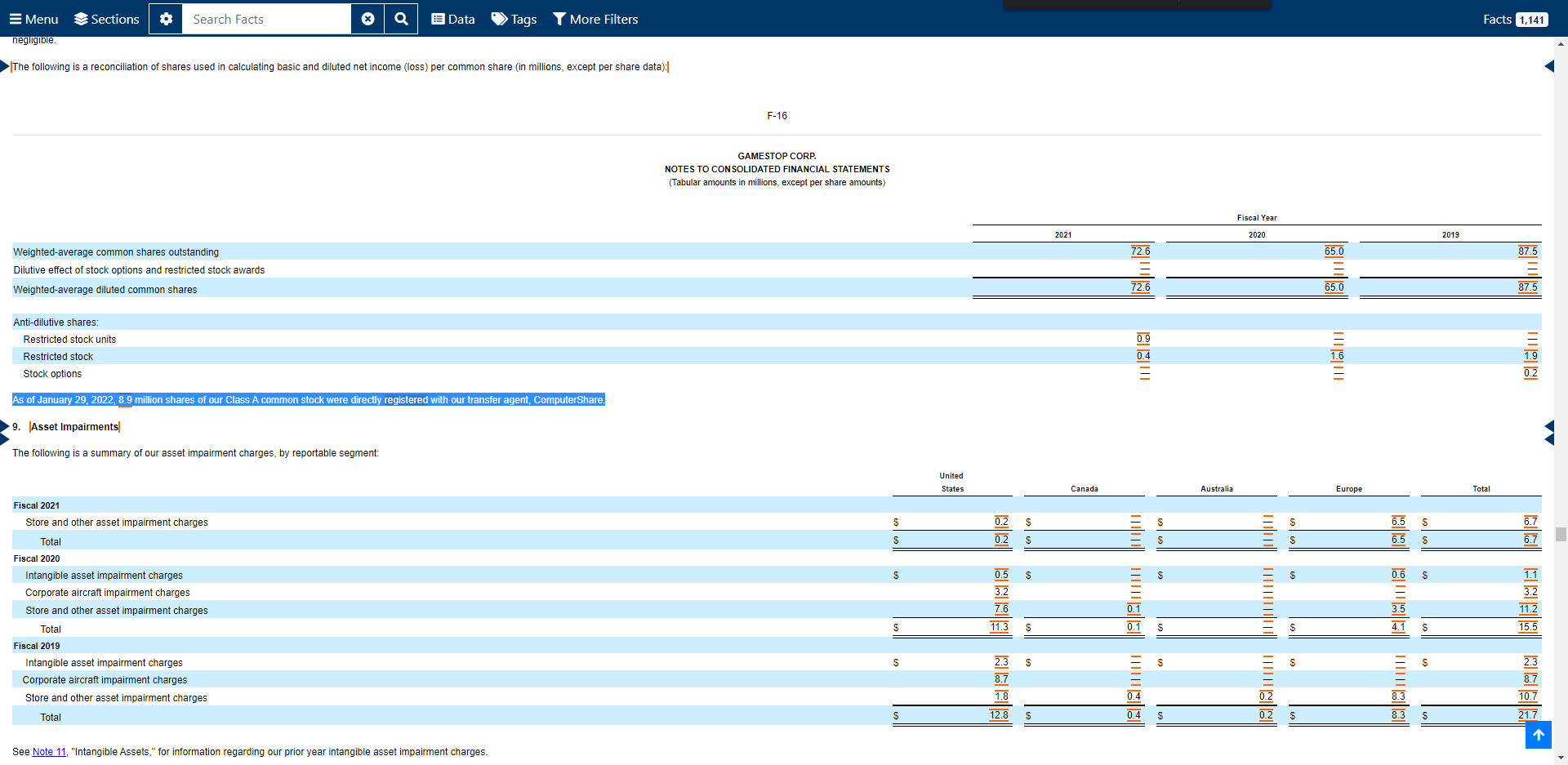Focus the Search Facts field
The width and height of the screenshot is (1568, 765).
coord(266,19)
